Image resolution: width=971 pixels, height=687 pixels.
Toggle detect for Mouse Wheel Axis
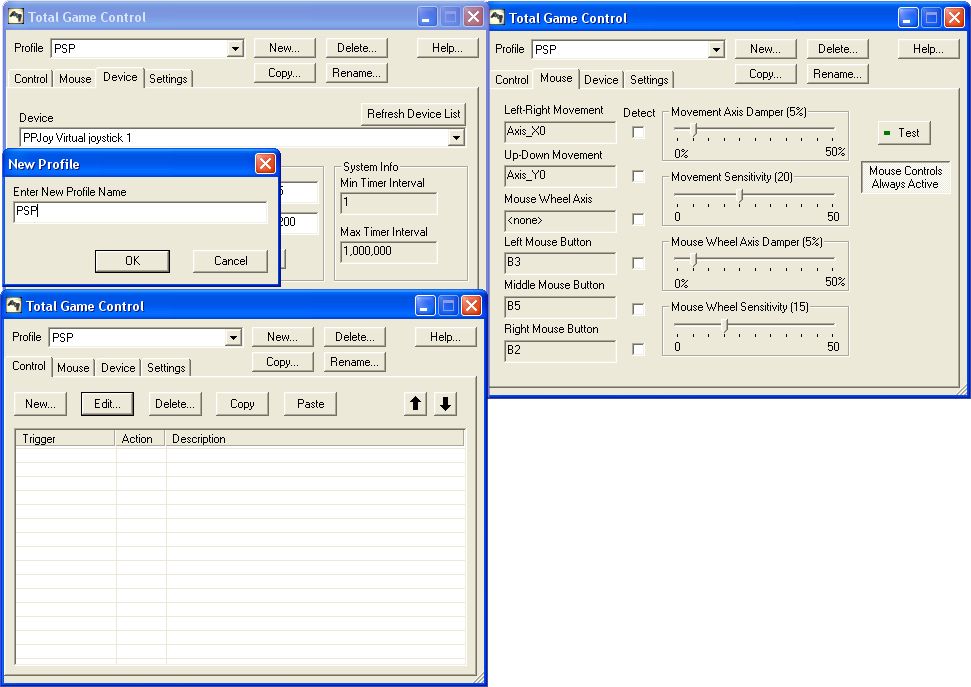click(638, 219)
